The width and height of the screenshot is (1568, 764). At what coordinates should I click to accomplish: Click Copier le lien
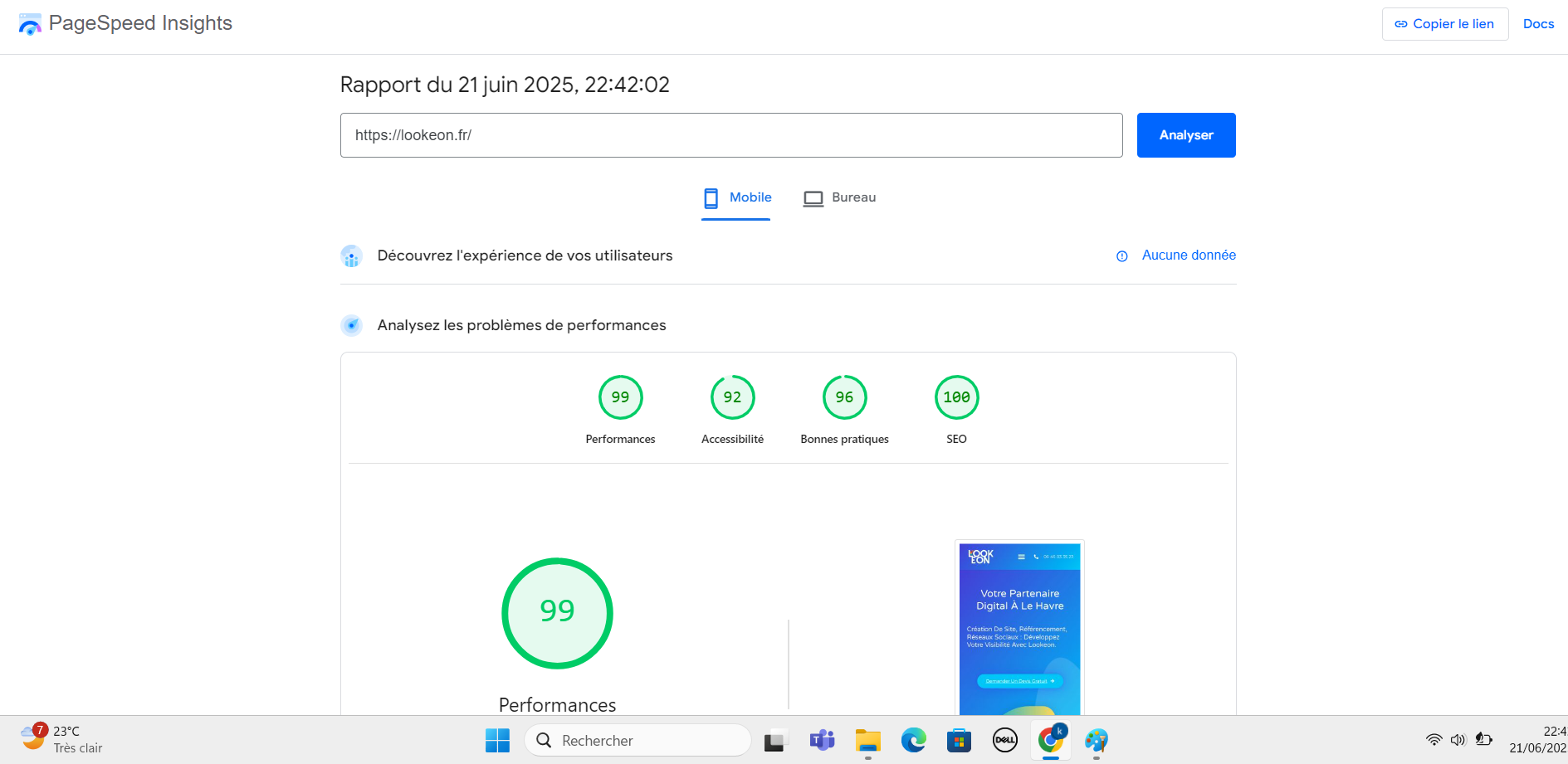pos(1444,23)
